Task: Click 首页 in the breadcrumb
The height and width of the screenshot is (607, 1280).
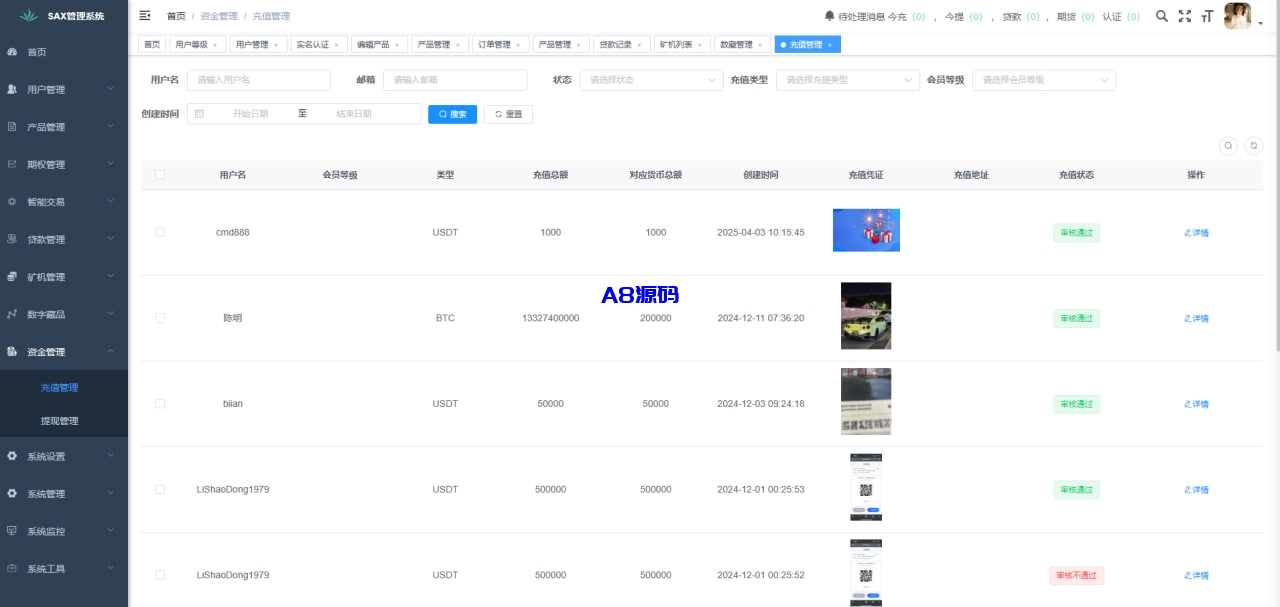Action: (176, 16)
